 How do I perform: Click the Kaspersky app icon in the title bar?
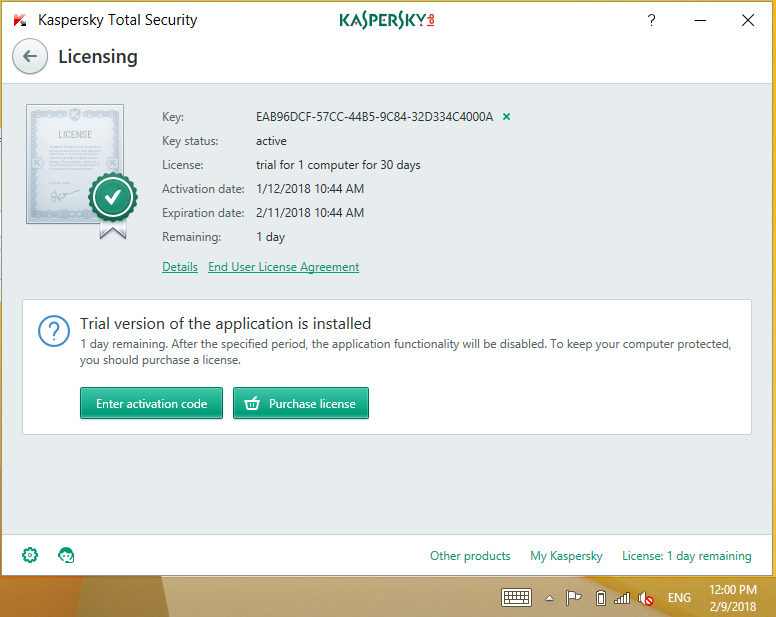coord(20,20)
